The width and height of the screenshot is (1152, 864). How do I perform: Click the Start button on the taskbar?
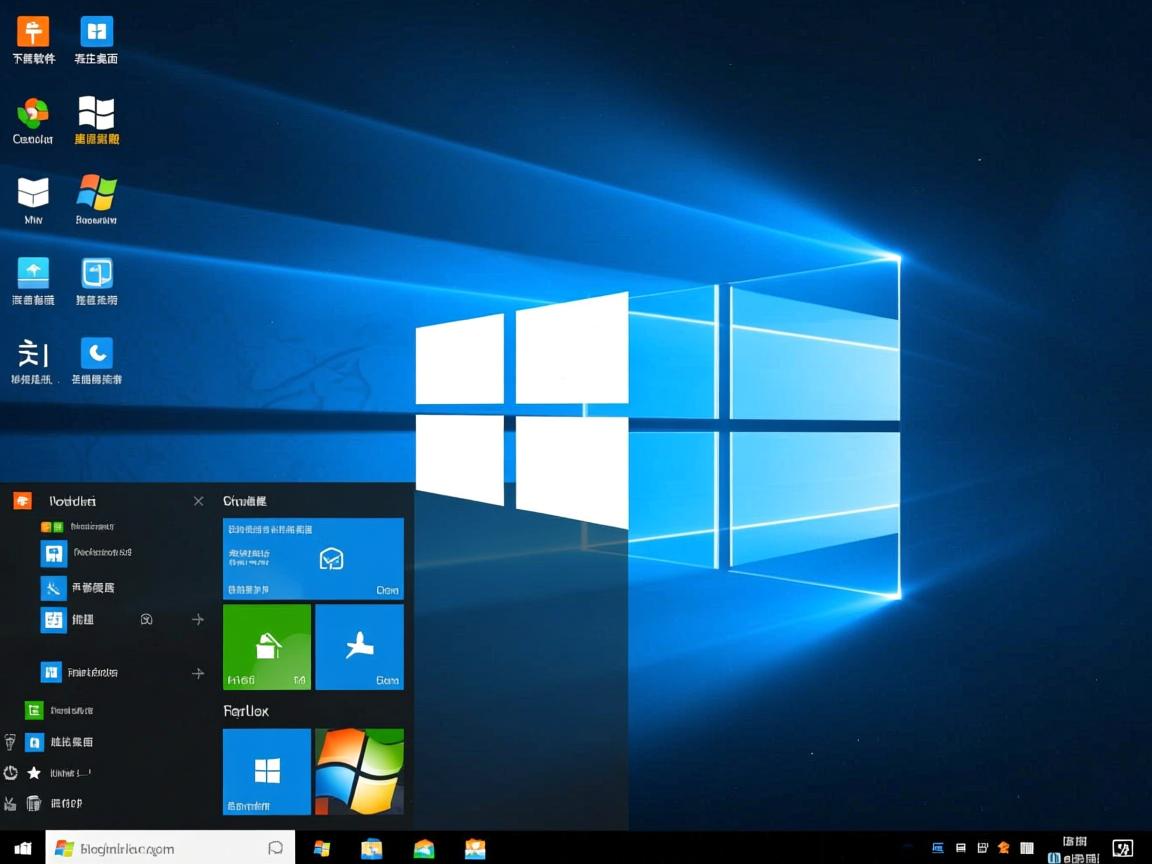coord(22,848)
